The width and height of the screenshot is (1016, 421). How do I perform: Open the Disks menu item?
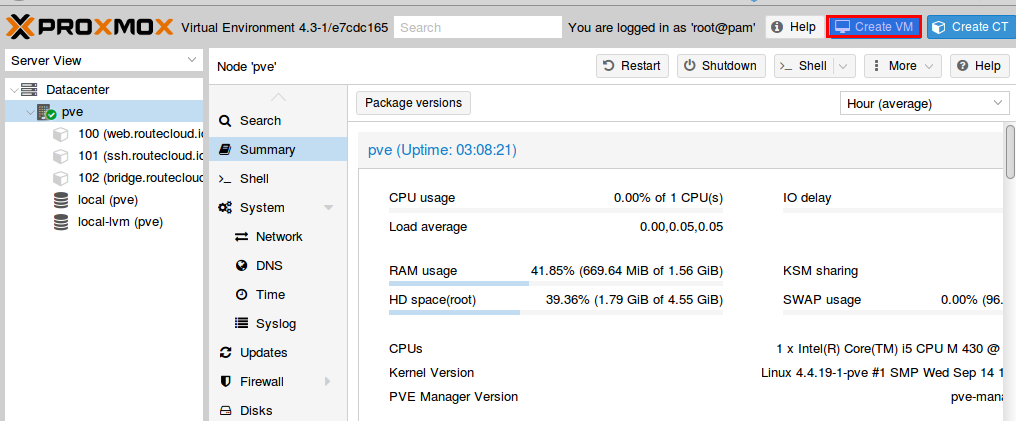278,411
